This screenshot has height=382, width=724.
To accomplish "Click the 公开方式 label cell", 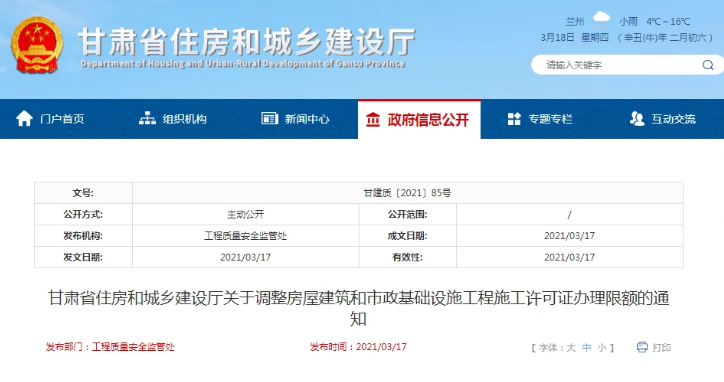I will (x=83, y=214).
